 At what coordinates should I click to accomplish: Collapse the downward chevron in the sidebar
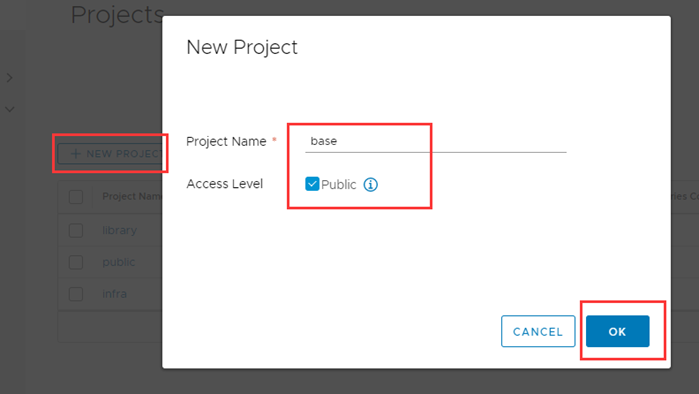coord(9,109)
